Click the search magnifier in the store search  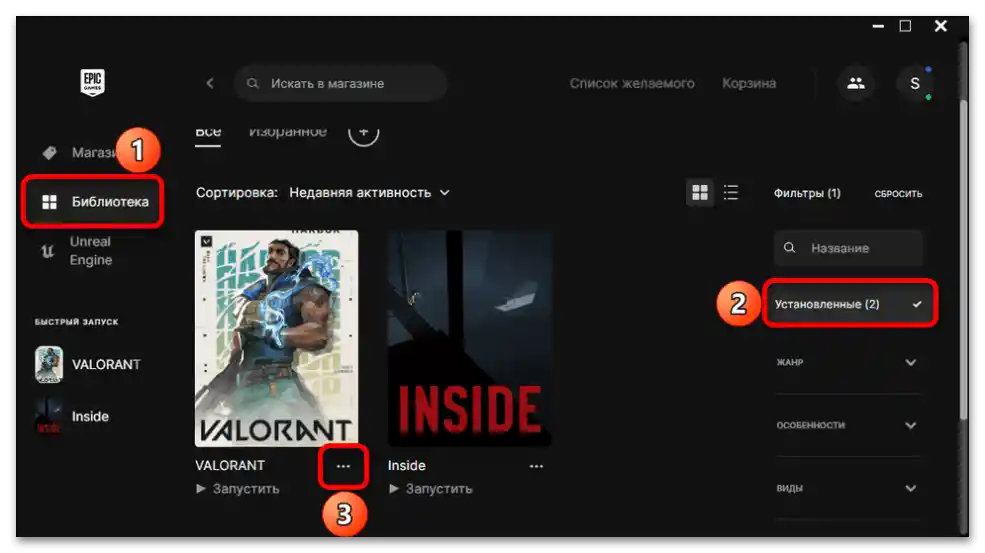(x=253, y=83)
